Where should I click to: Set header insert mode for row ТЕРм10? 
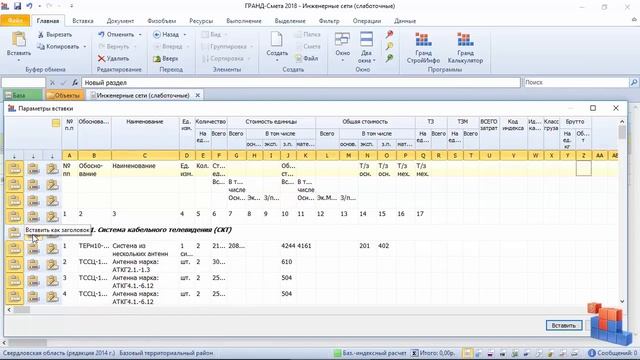[33, 249]
